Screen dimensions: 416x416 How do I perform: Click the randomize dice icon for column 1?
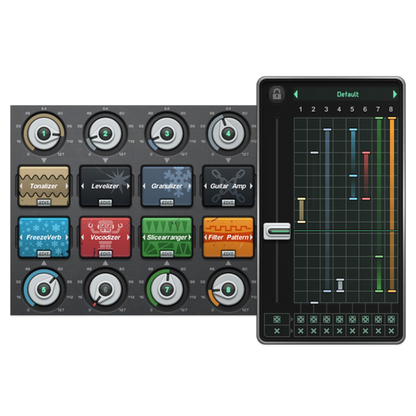point(301,319)
